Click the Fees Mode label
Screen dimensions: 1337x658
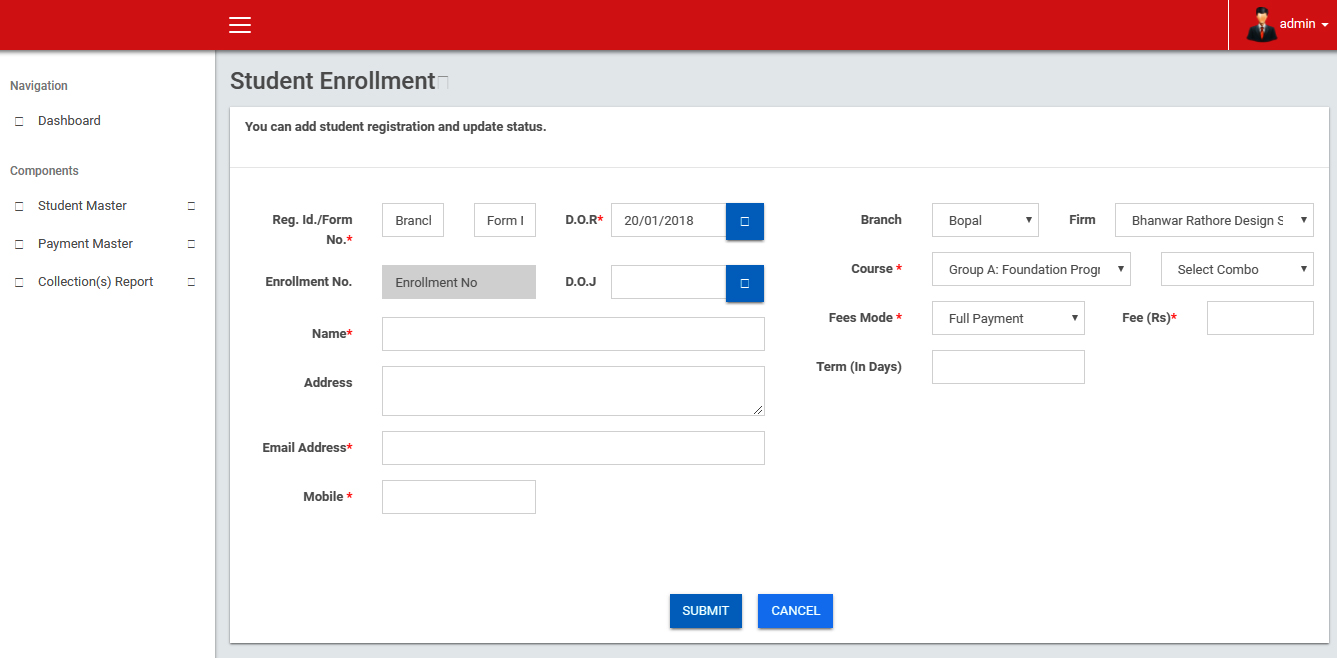865,318
